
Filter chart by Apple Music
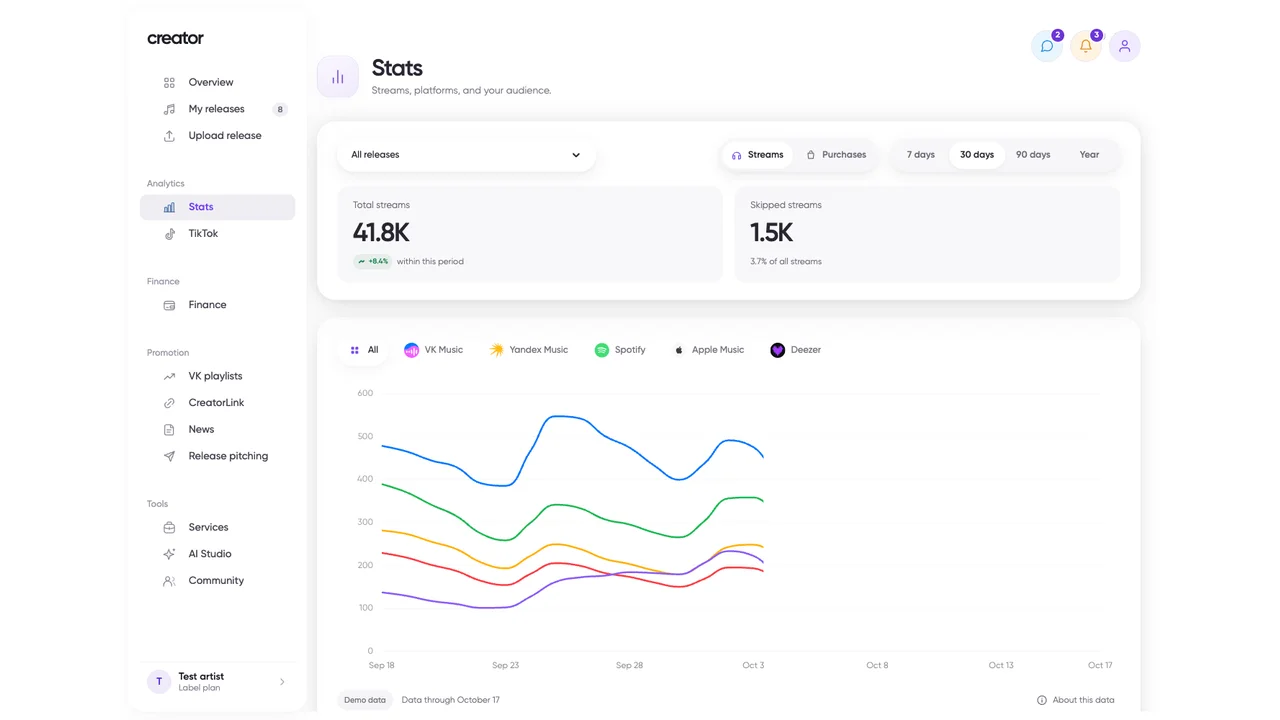point(708,350)
